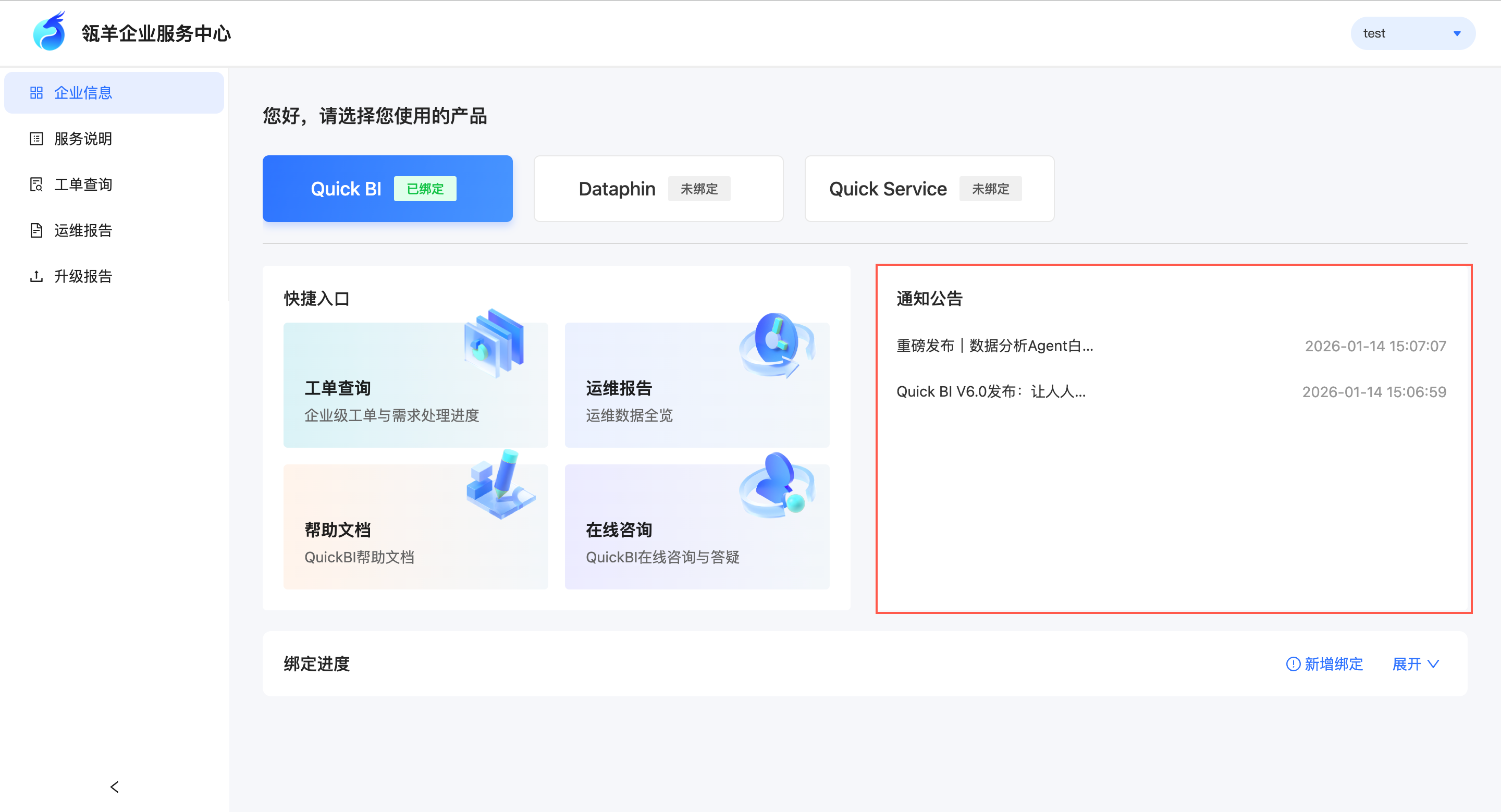Open the 工单查询 quick-entry card
The height and width of the screenshot is (812, 1501).
click(415, 385)
